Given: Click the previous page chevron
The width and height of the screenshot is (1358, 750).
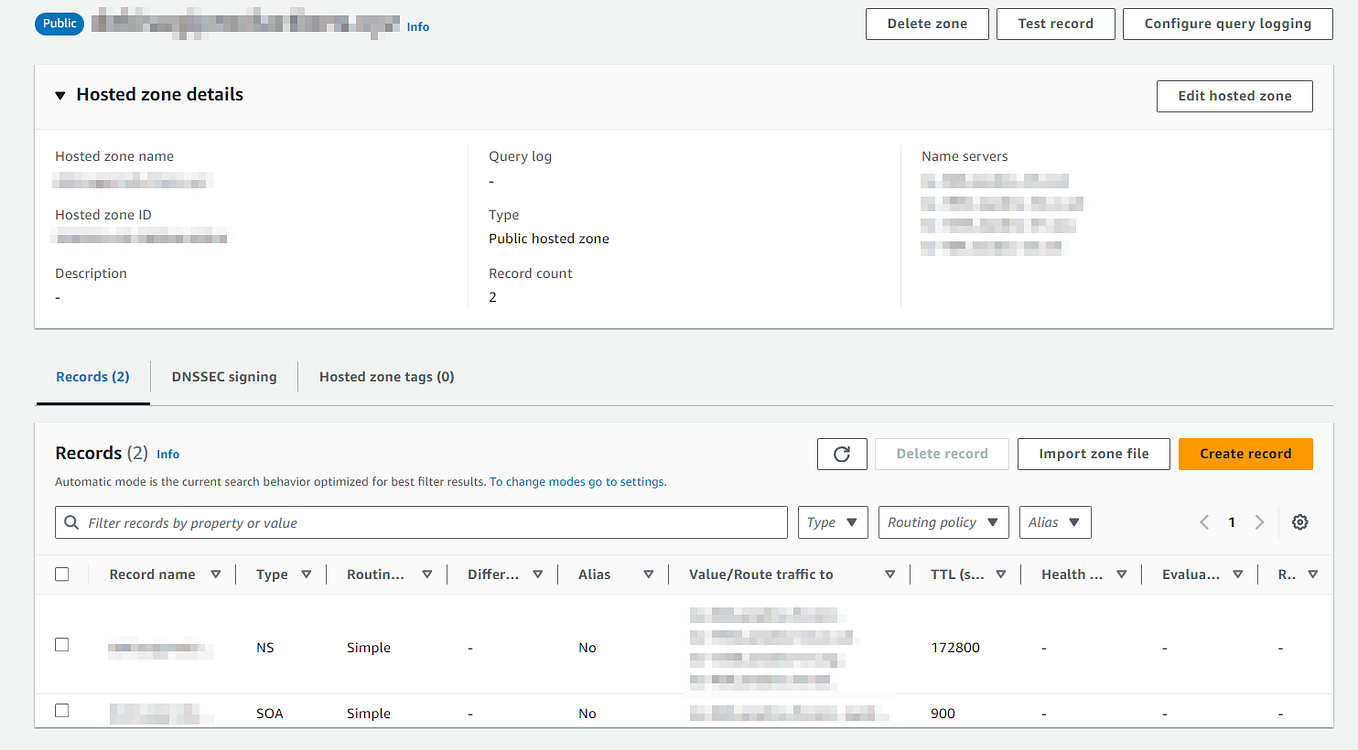Looking at the screenshot, I should click(x=1204, y=521).
